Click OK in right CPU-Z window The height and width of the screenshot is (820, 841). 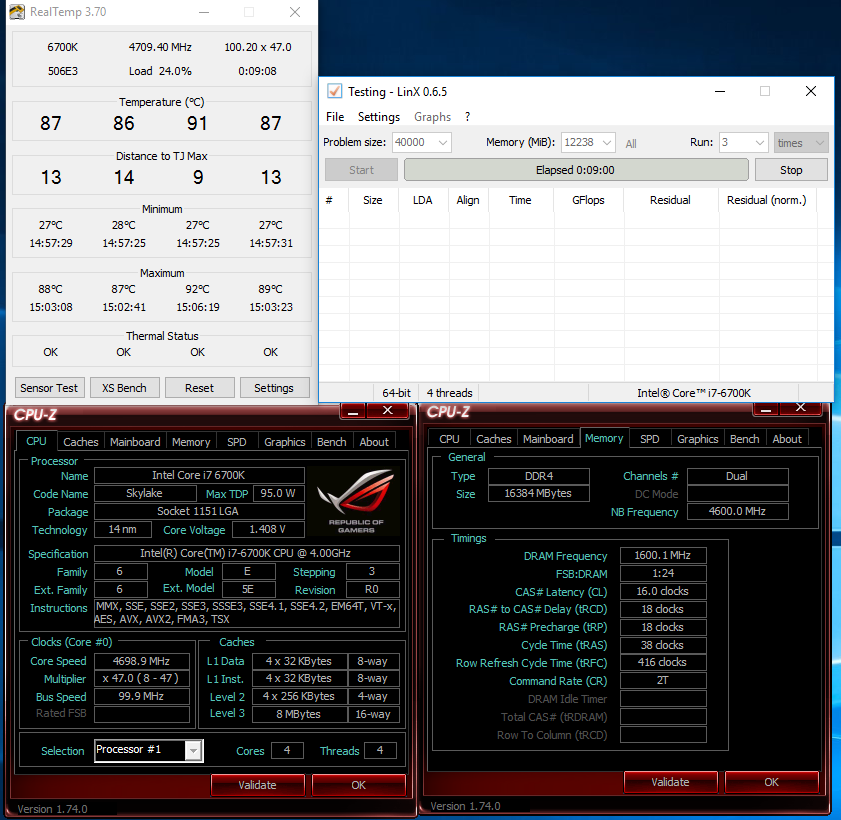771,782
